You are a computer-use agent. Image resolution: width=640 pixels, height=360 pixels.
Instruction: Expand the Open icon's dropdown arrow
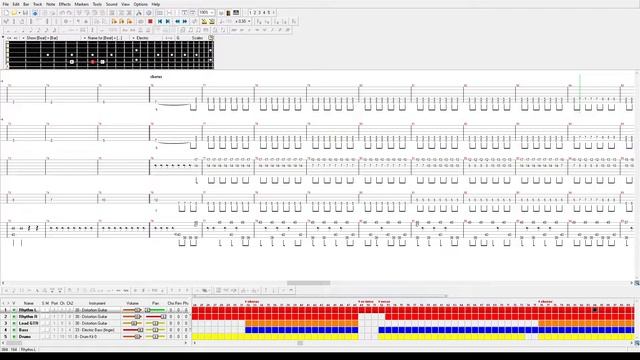point(19,13)
